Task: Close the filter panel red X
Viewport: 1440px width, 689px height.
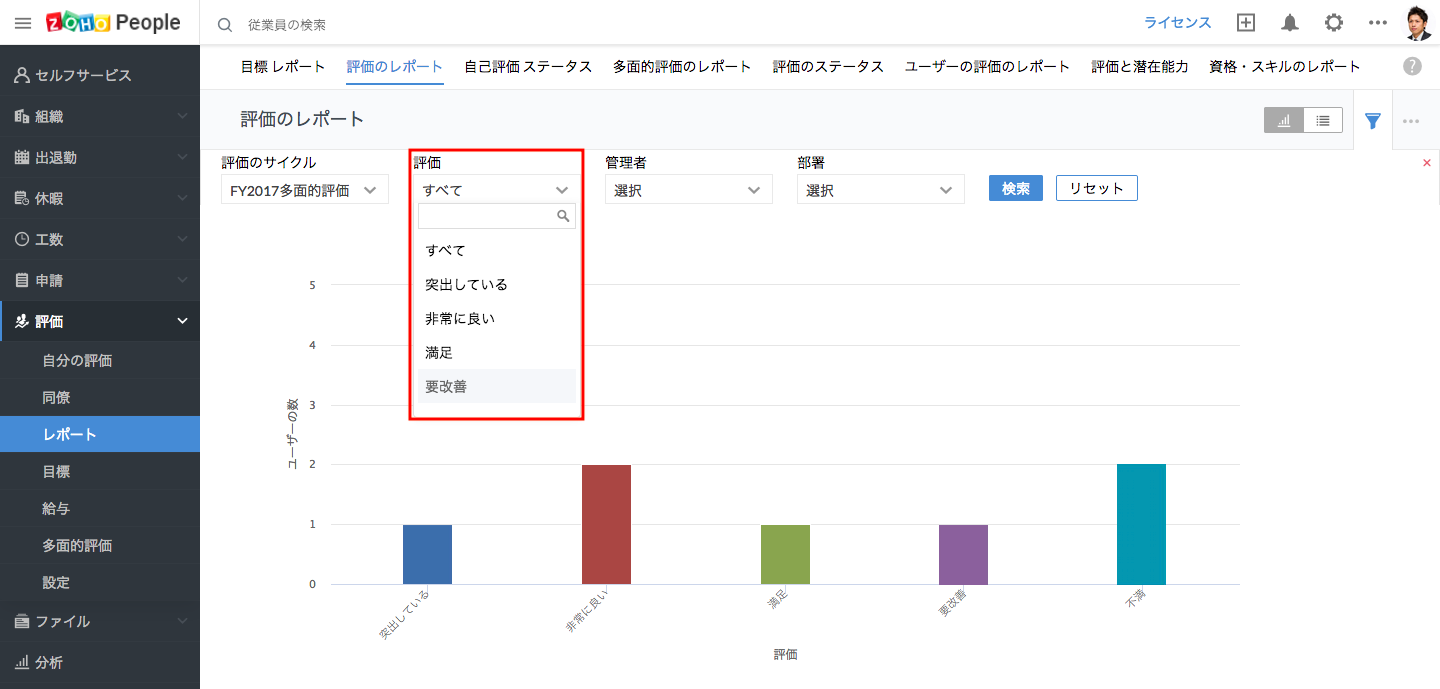Action: tap(1426, 163)
